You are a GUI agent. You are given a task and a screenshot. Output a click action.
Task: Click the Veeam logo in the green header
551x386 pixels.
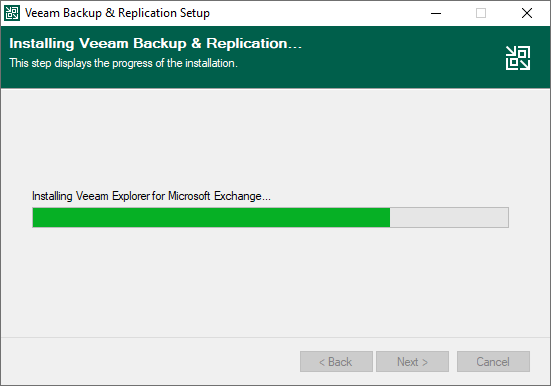point(518,58)
